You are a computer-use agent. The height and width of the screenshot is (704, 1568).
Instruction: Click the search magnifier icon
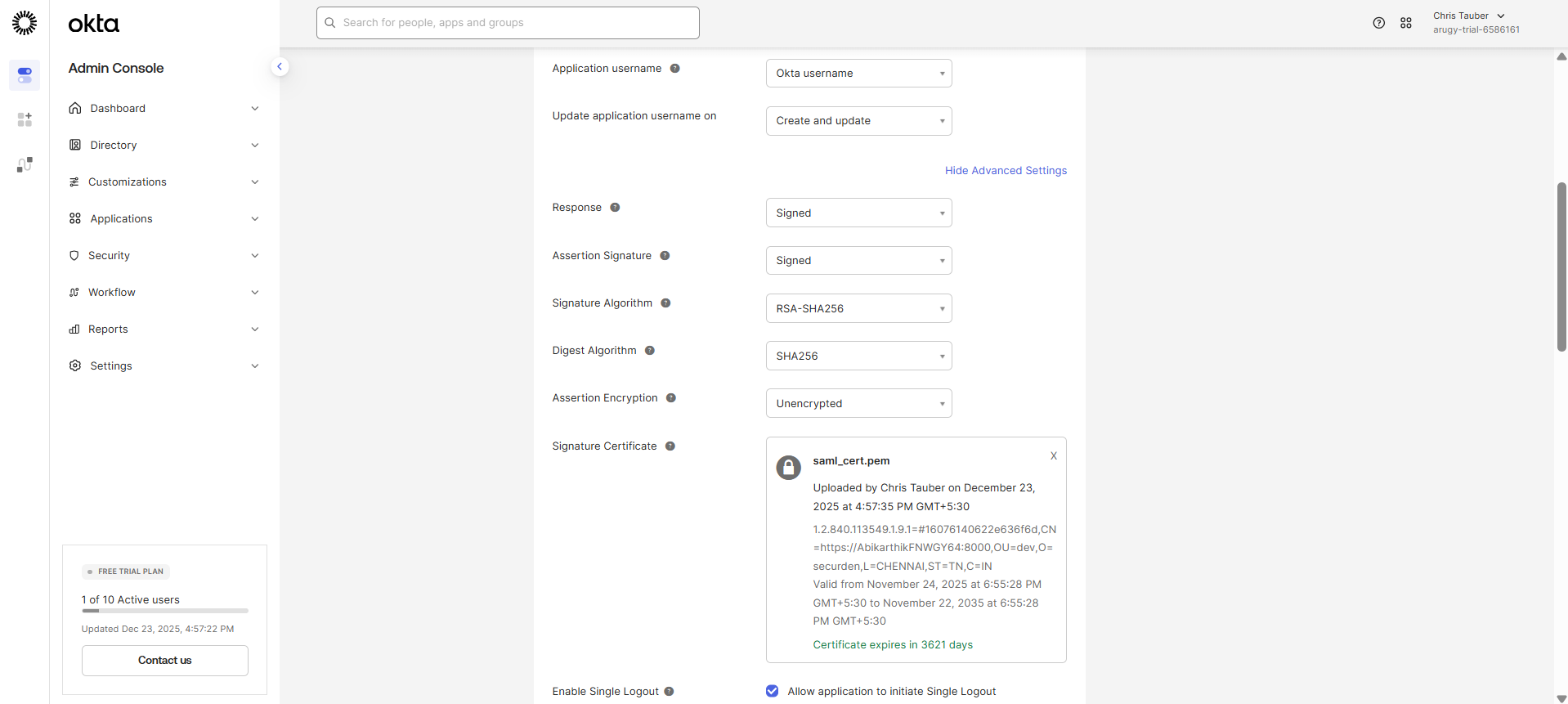pyautogui.click(x=330, y=23)
